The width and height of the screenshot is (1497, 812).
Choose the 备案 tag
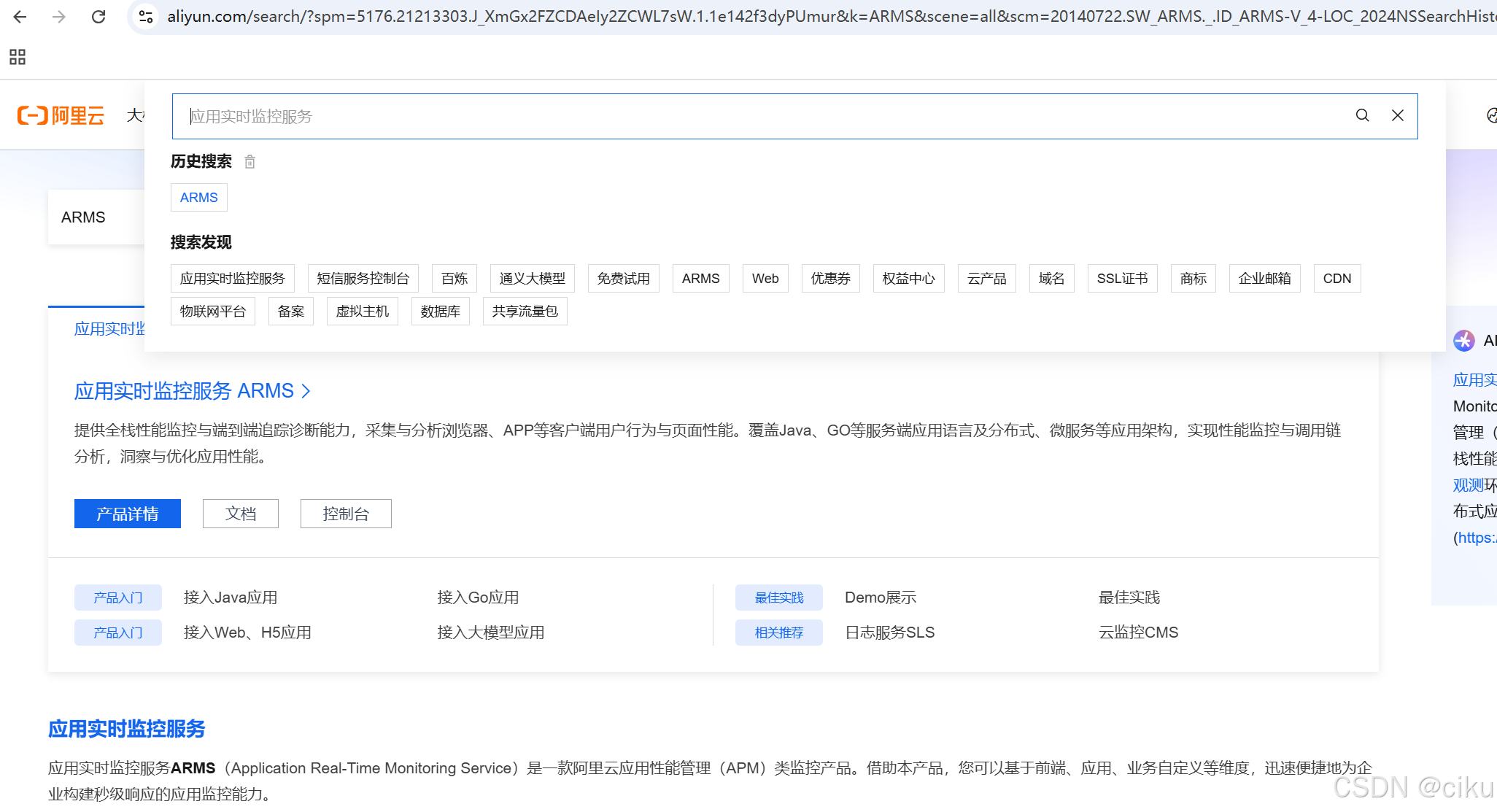(291, 311)
